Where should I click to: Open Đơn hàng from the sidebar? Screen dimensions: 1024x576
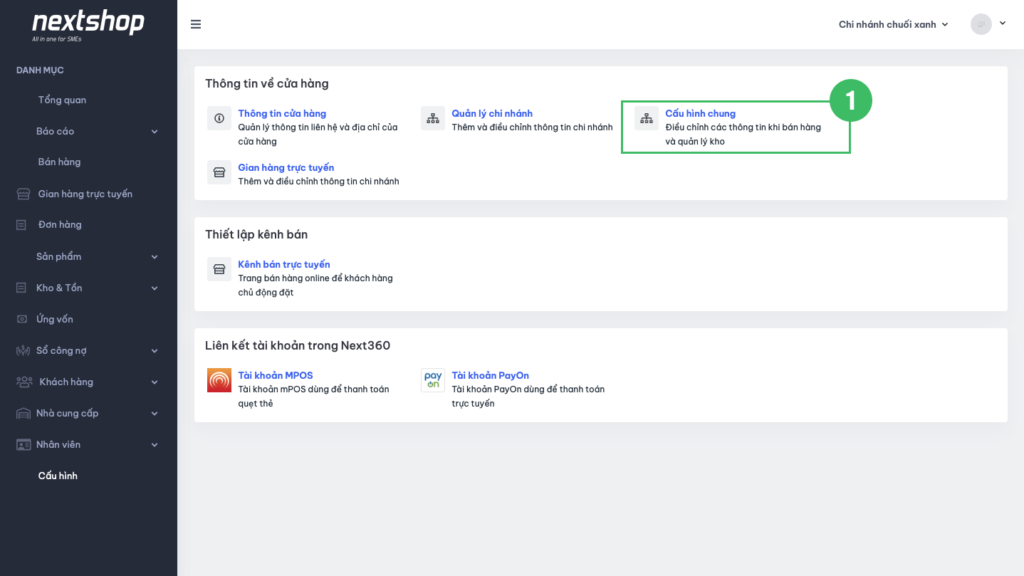(x=60, y=225)
